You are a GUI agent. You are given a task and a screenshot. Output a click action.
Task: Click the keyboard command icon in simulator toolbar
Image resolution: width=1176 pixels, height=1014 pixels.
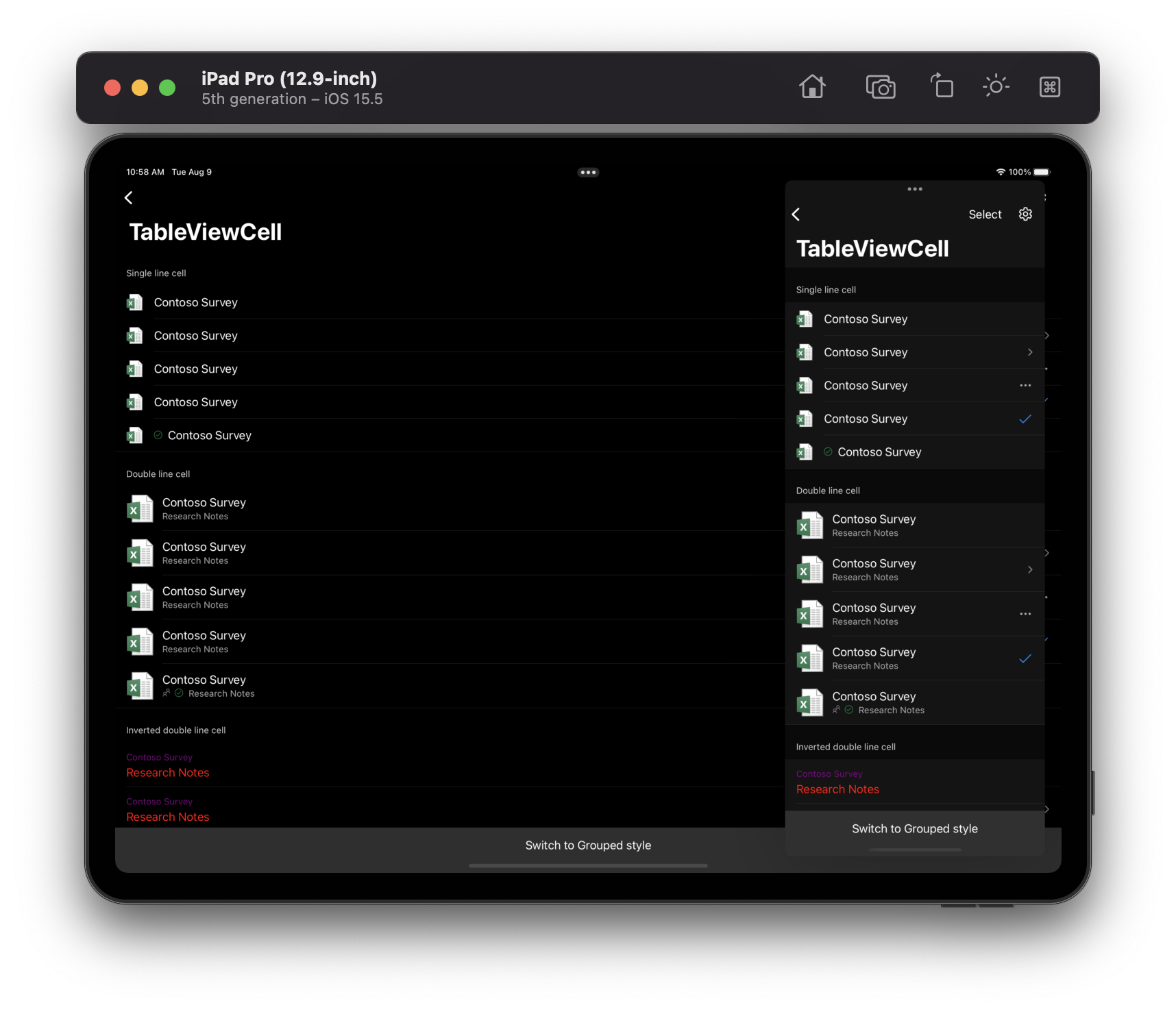pyautogui.click(x=1050, y=87)
